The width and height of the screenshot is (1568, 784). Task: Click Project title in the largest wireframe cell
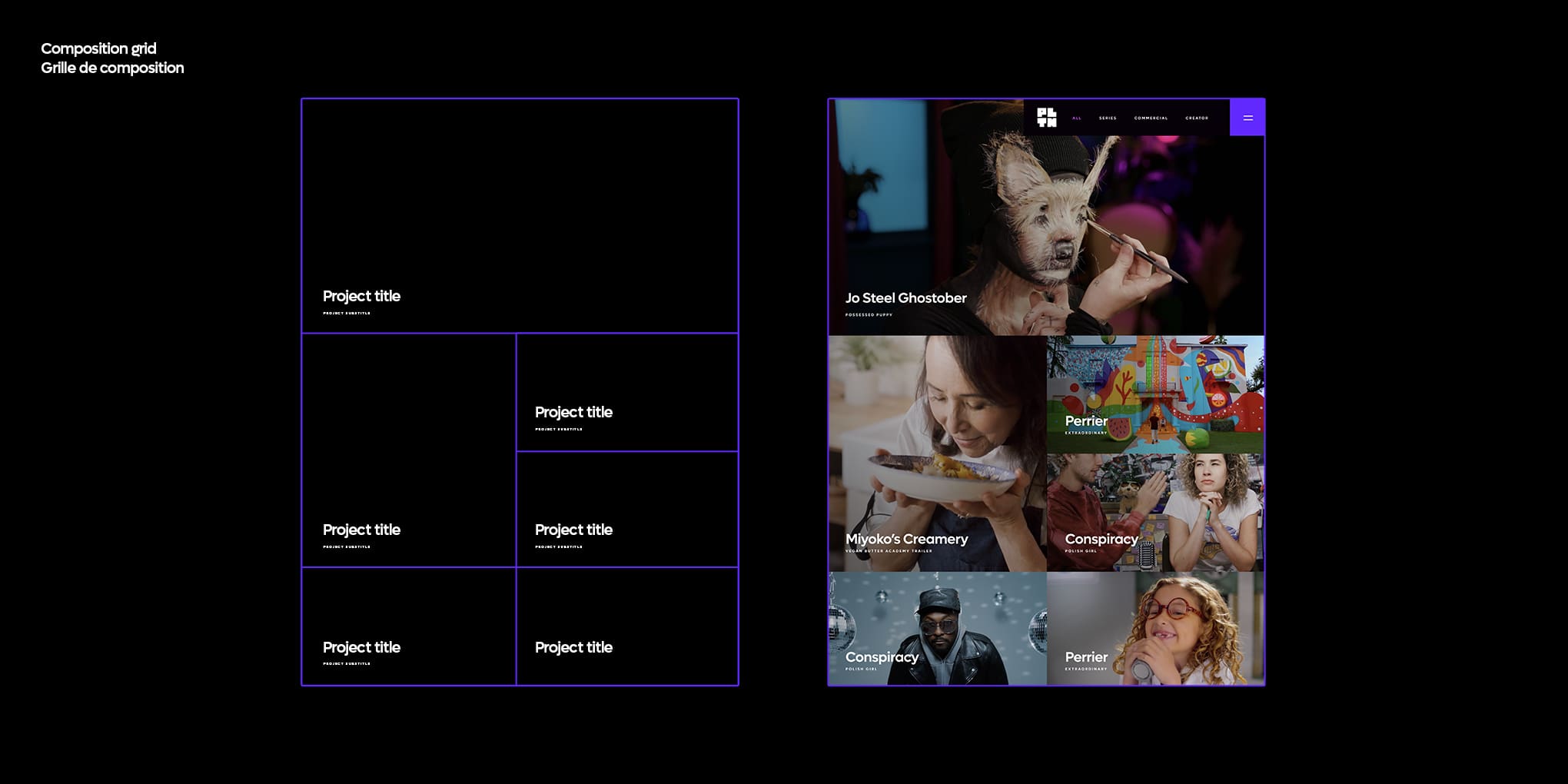361,296
